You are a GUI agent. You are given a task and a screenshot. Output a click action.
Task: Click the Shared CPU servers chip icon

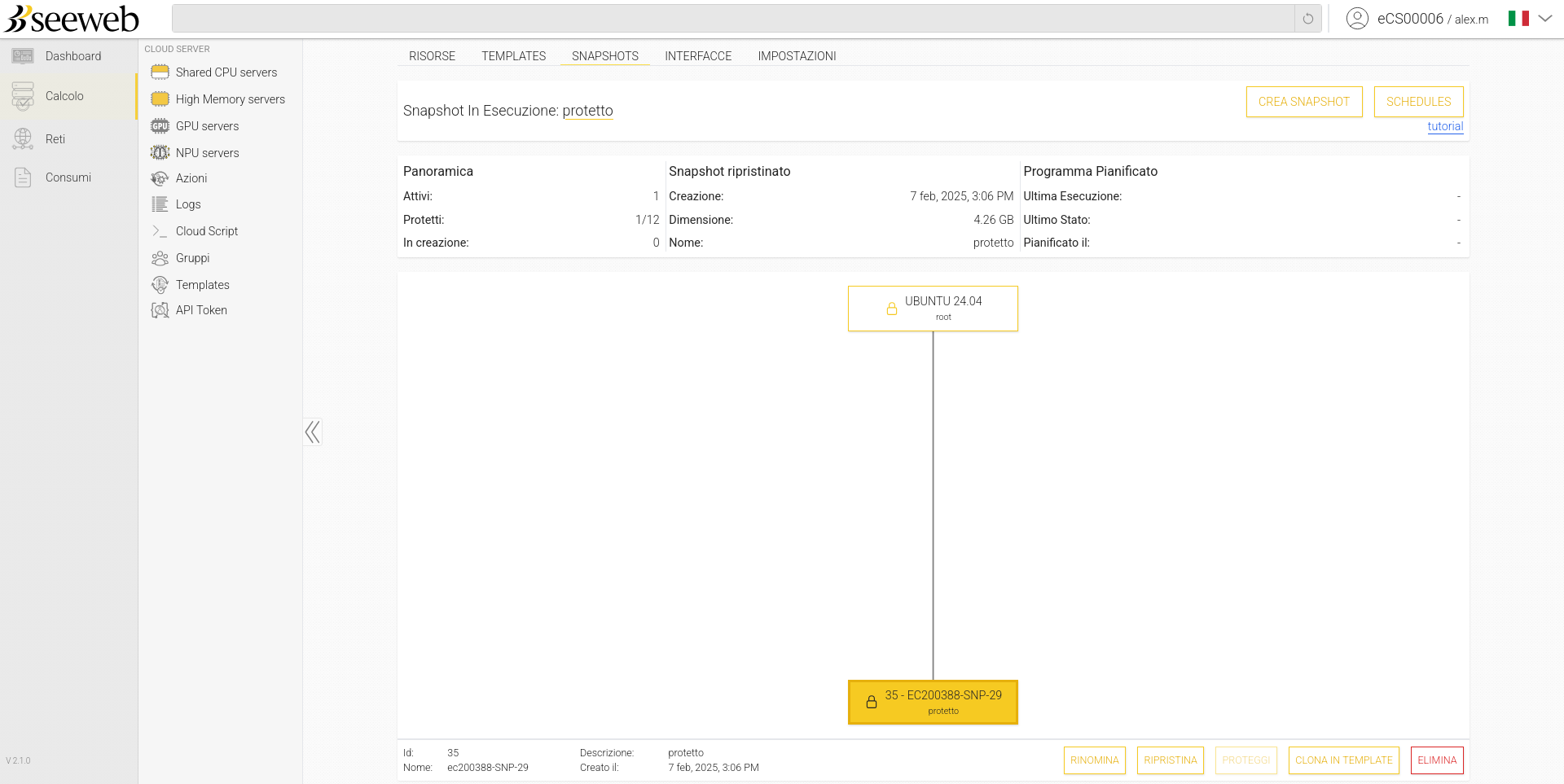[x=160, y=72]
